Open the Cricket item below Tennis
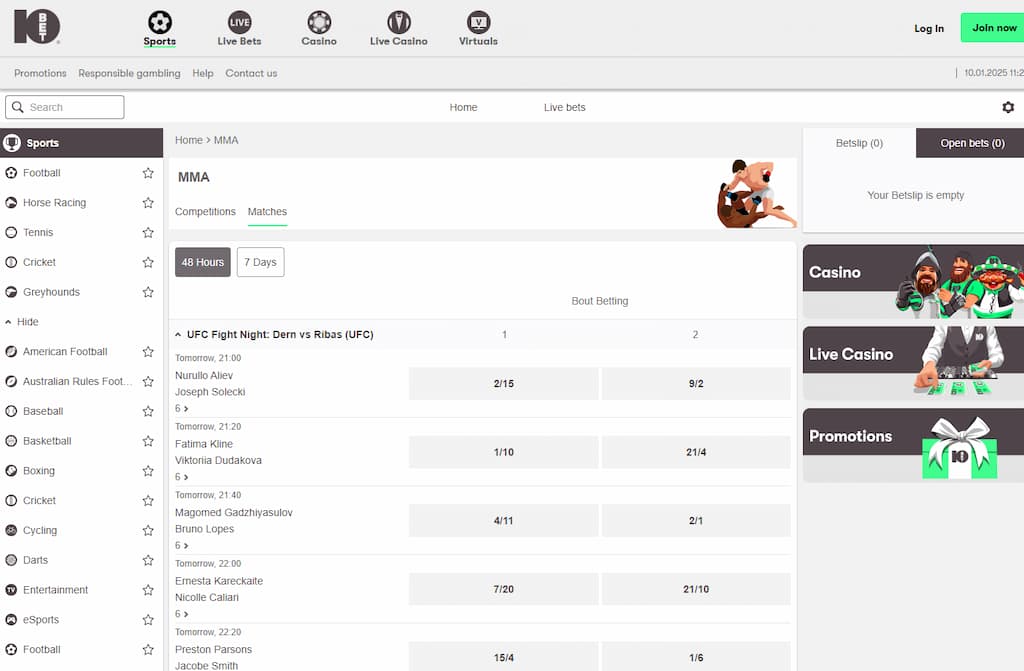 point(39,262)
